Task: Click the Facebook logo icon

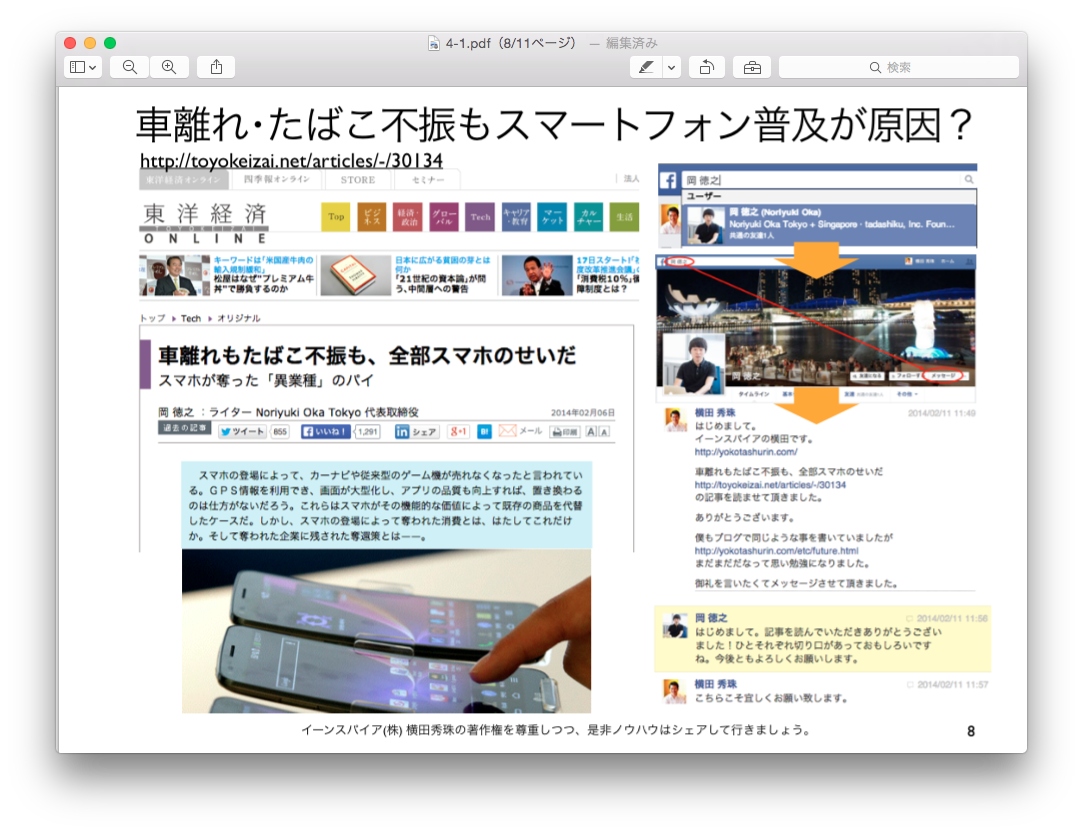Action: [x=668, y=180]
